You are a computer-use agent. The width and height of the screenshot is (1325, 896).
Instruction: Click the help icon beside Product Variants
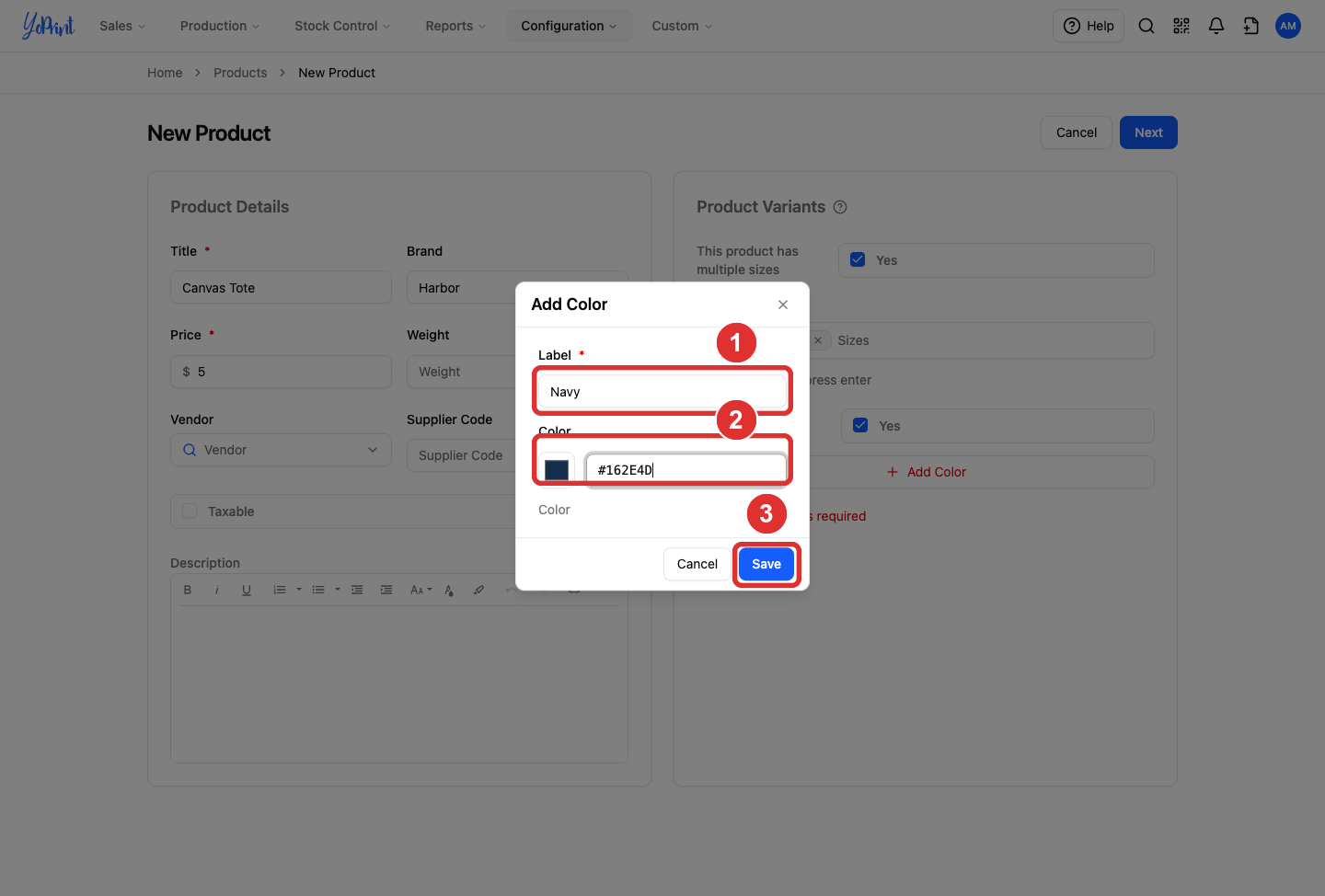(x=840, y=207)
